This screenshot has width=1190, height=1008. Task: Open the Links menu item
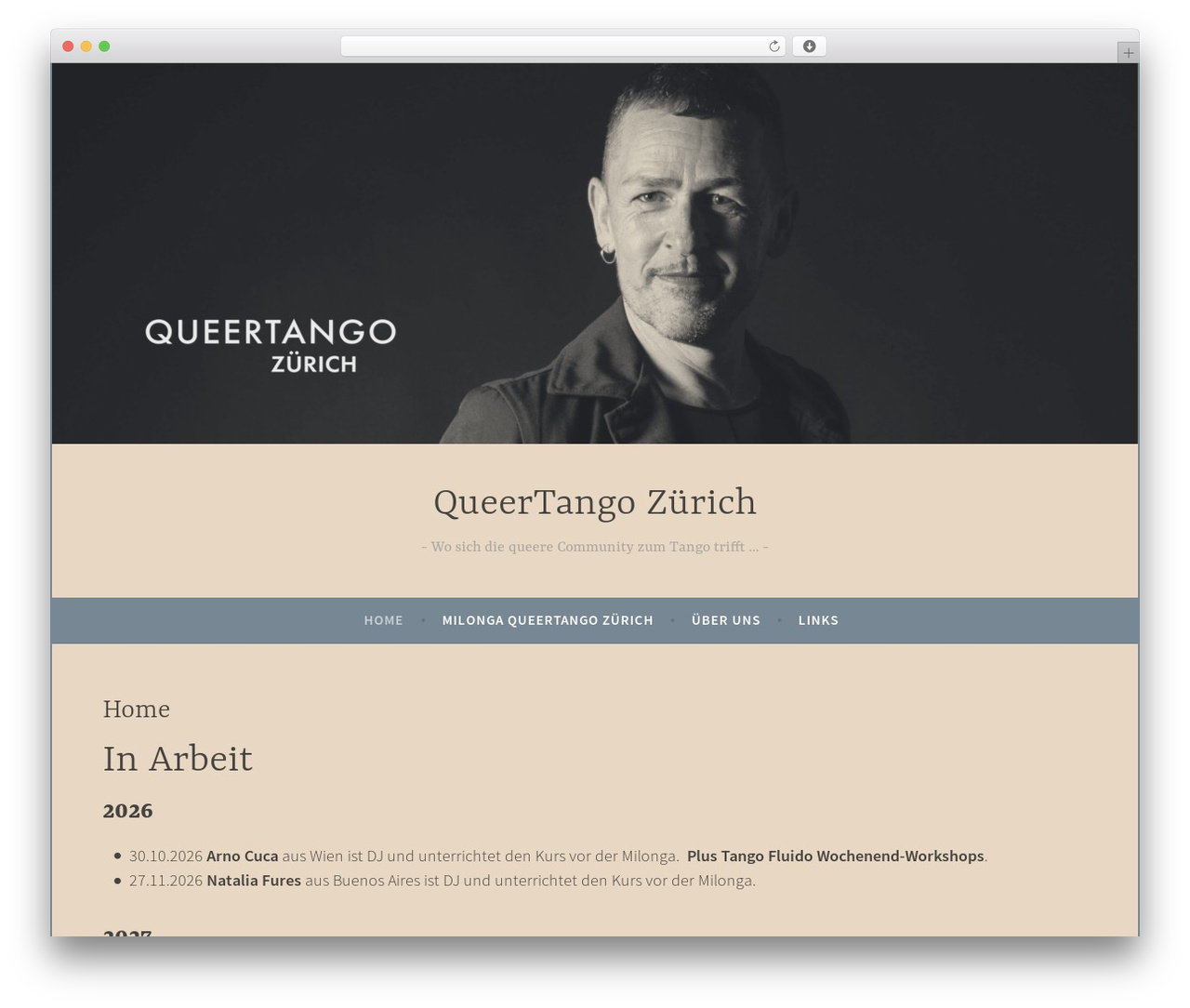coord(818,620)
